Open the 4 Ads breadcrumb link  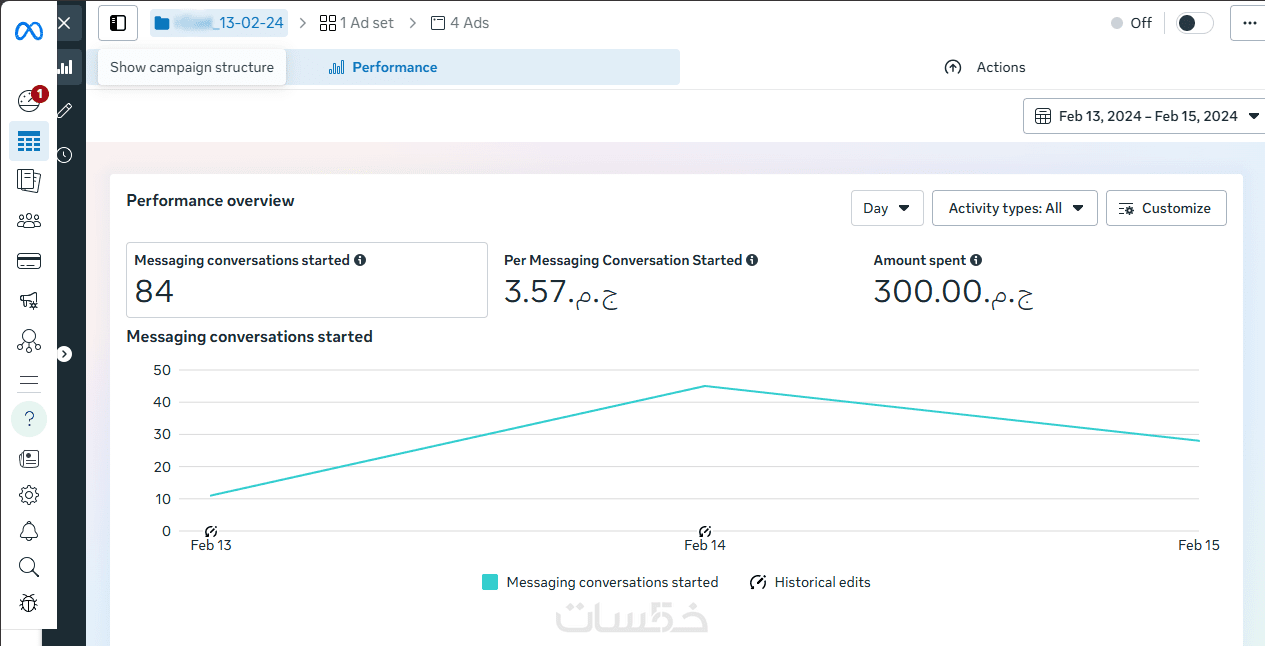pos(460,23)
